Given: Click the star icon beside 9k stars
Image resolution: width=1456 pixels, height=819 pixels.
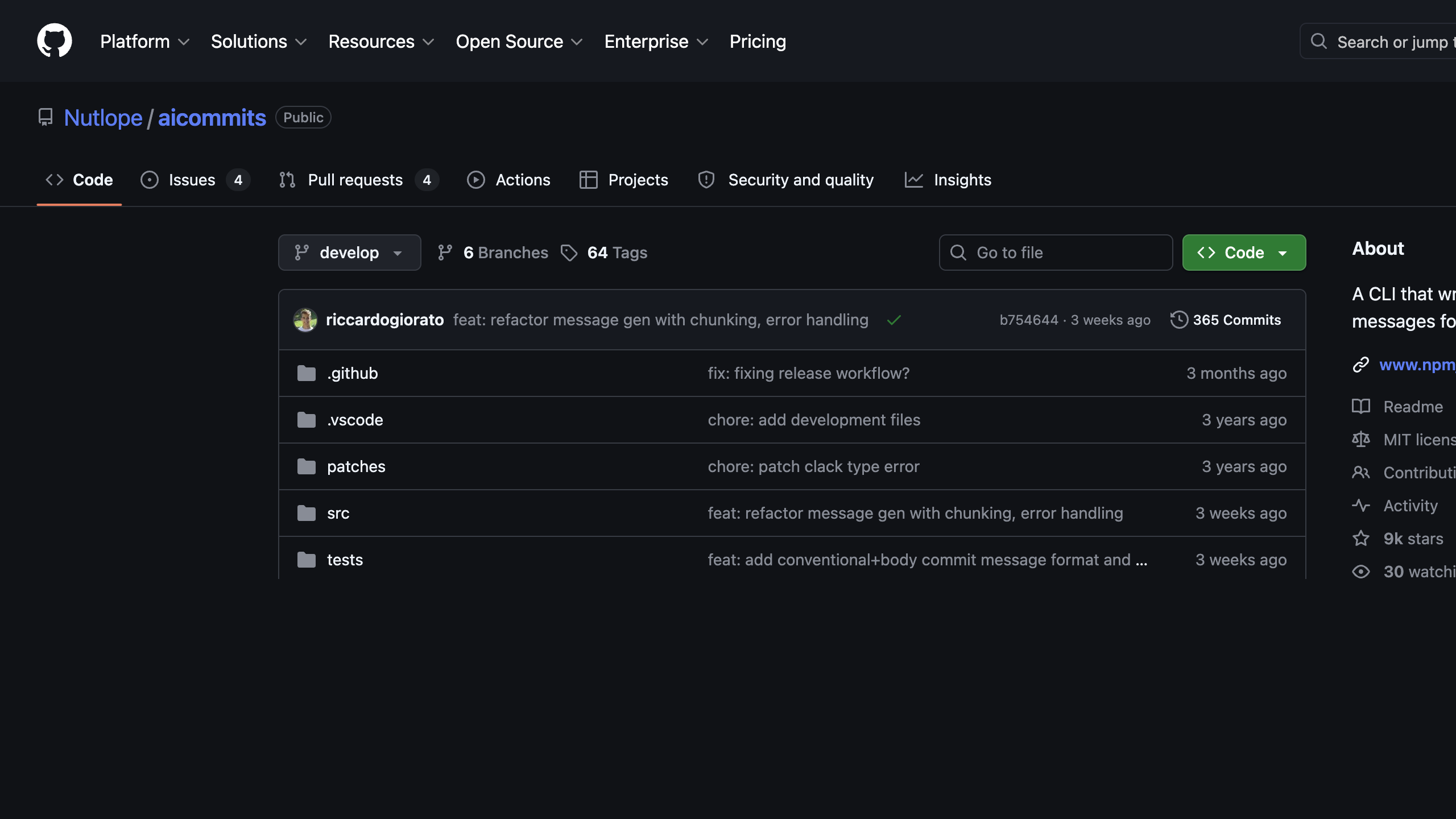Looking at the screenshot, I should tap(1361, 539).
